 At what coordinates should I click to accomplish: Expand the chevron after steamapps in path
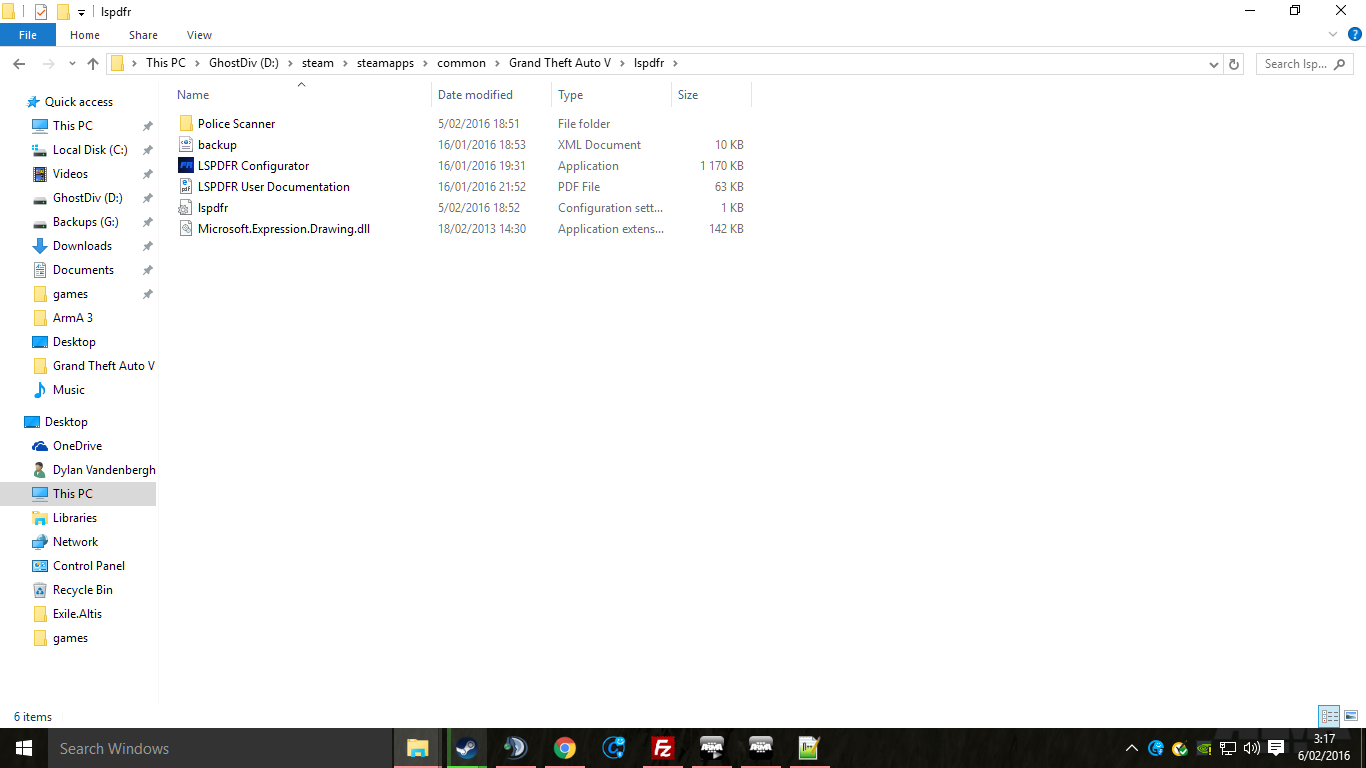425,63
